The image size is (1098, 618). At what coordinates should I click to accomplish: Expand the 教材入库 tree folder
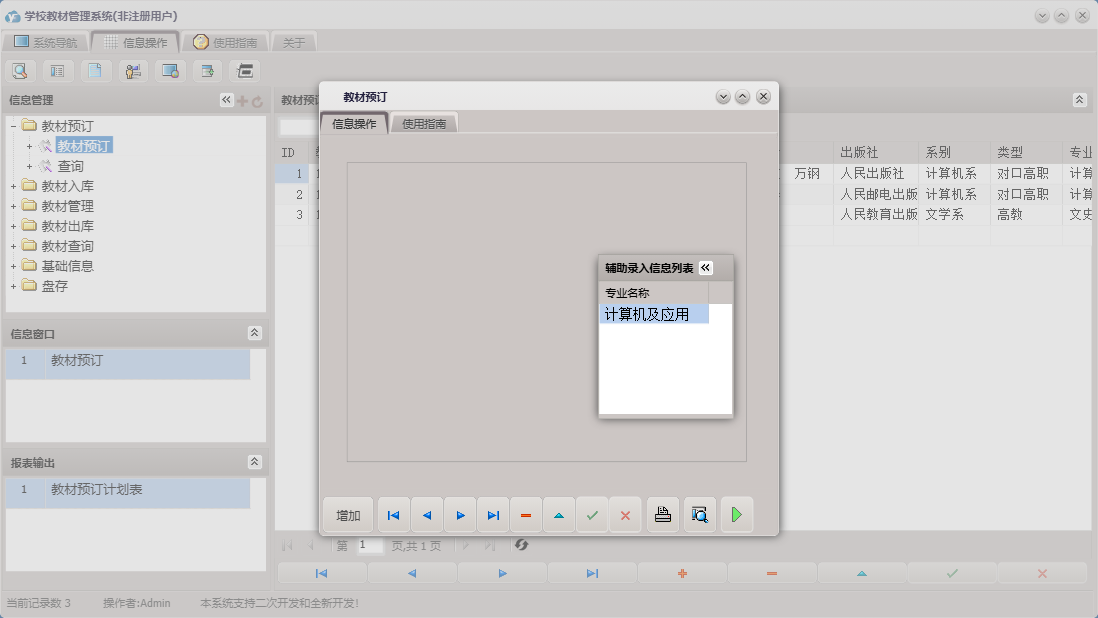[x=14, y=186]
